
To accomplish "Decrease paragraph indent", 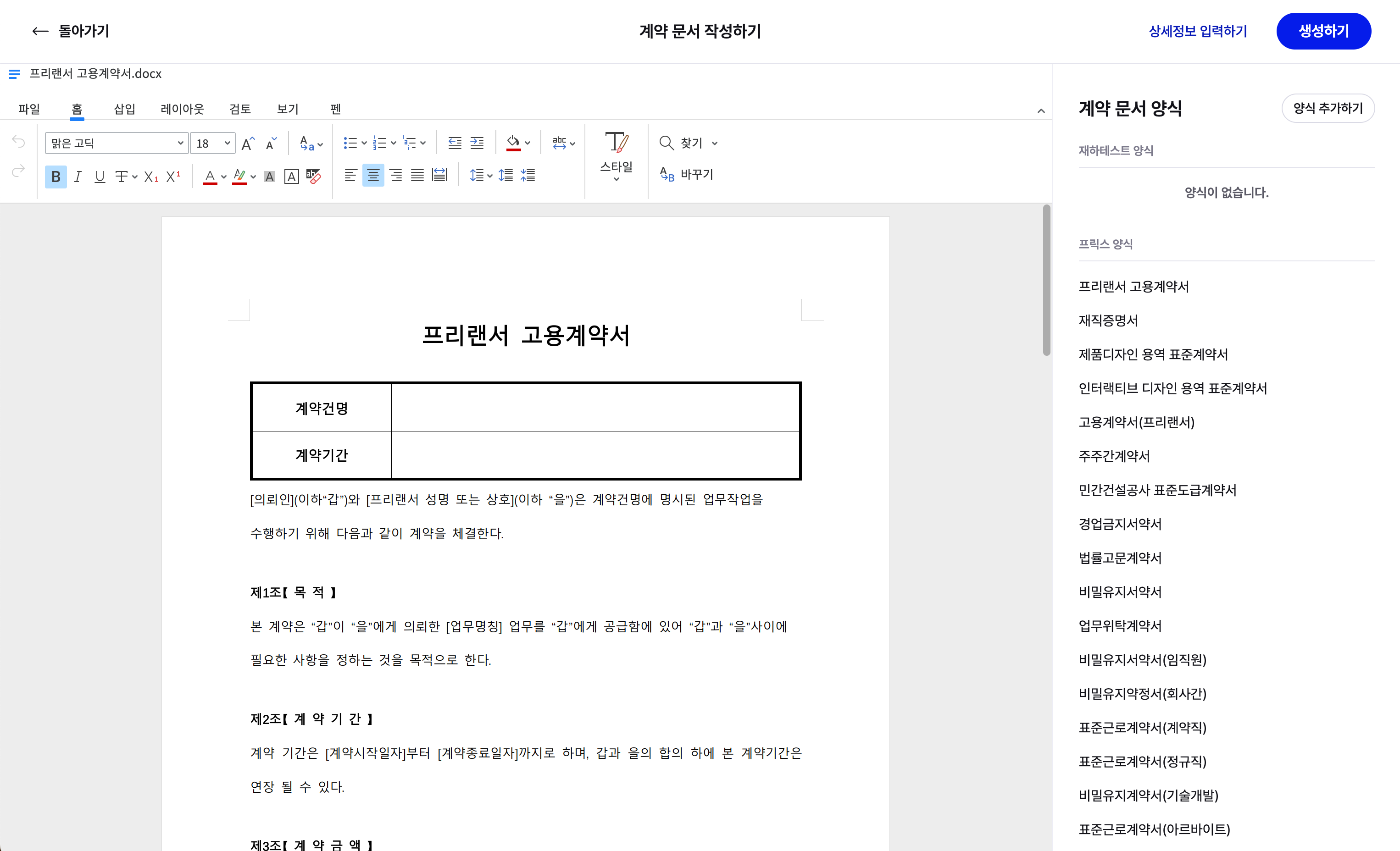I will pyautogui.click(x=455, y=143).
